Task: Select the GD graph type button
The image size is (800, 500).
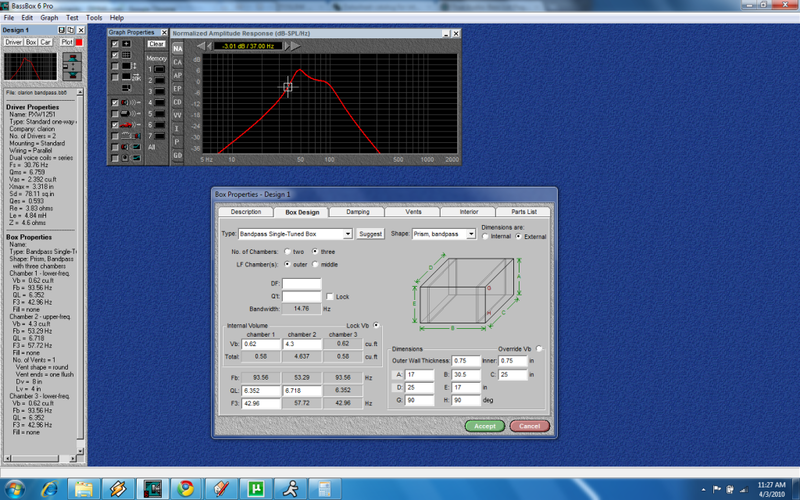Action: point(177,155)
